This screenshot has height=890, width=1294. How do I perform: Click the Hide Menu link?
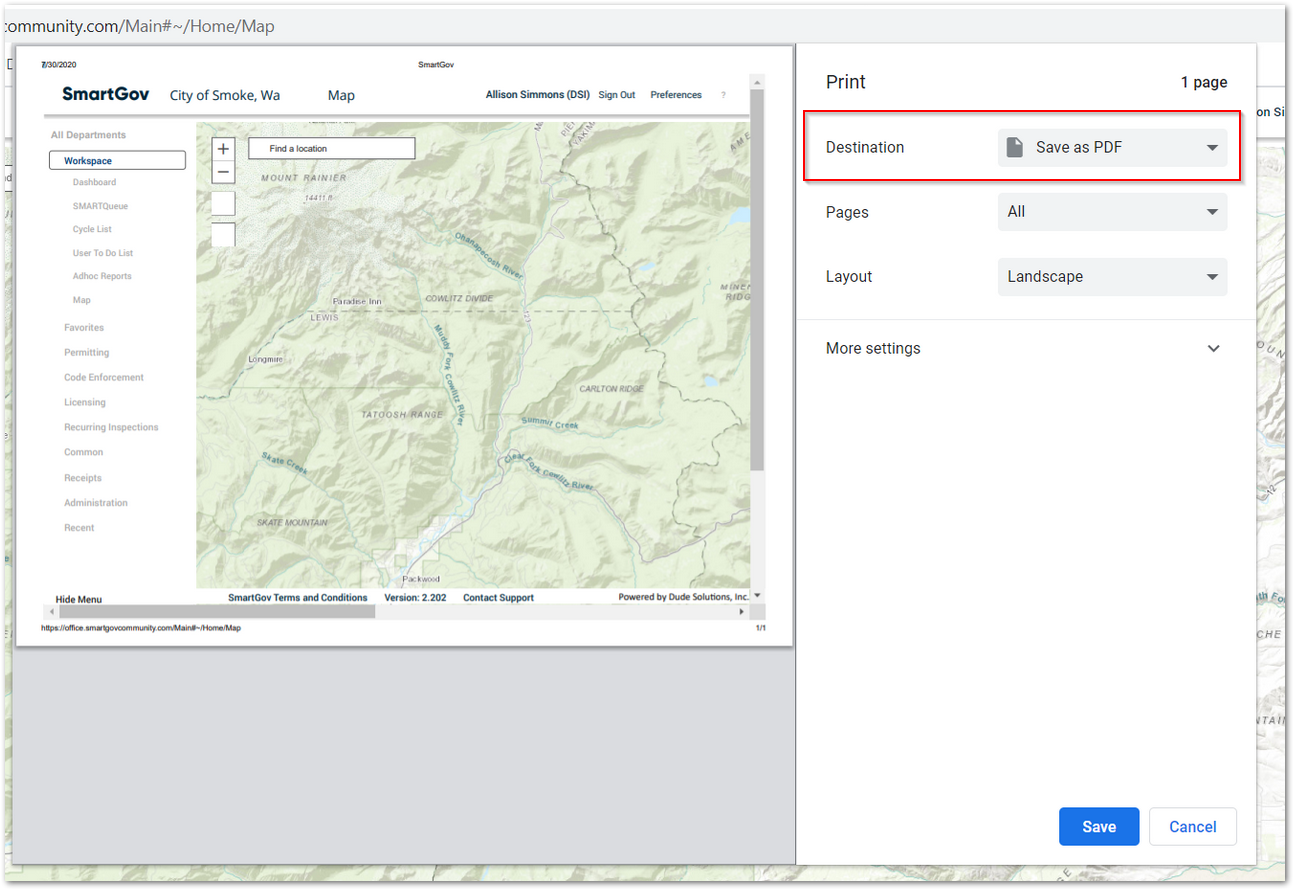pyautogui.click(x=79, y=600)
